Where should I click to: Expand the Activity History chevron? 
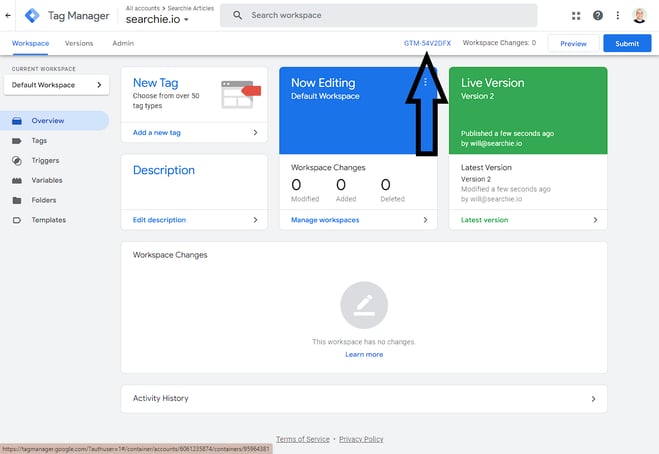(593, 399)
